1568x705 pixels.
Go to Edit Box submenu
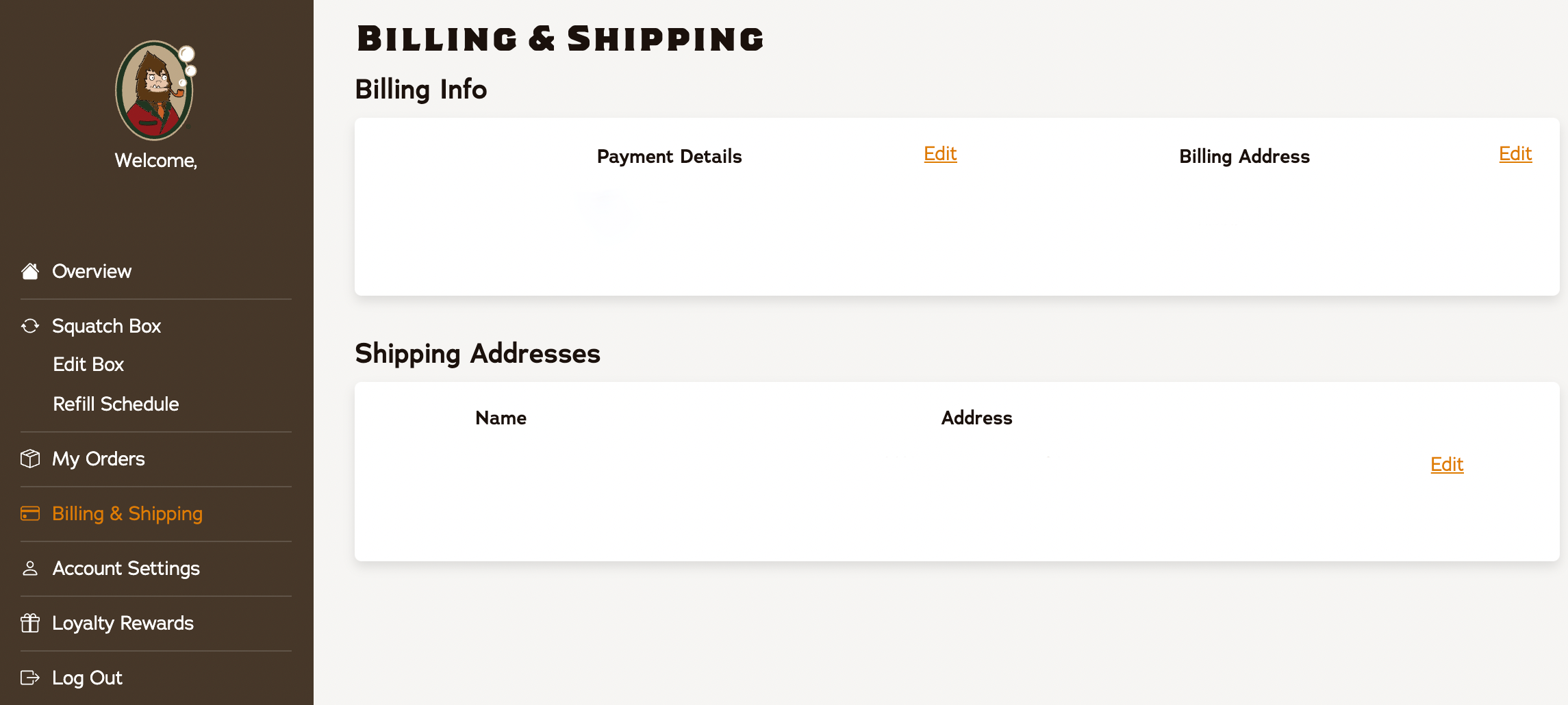(88, 364)
